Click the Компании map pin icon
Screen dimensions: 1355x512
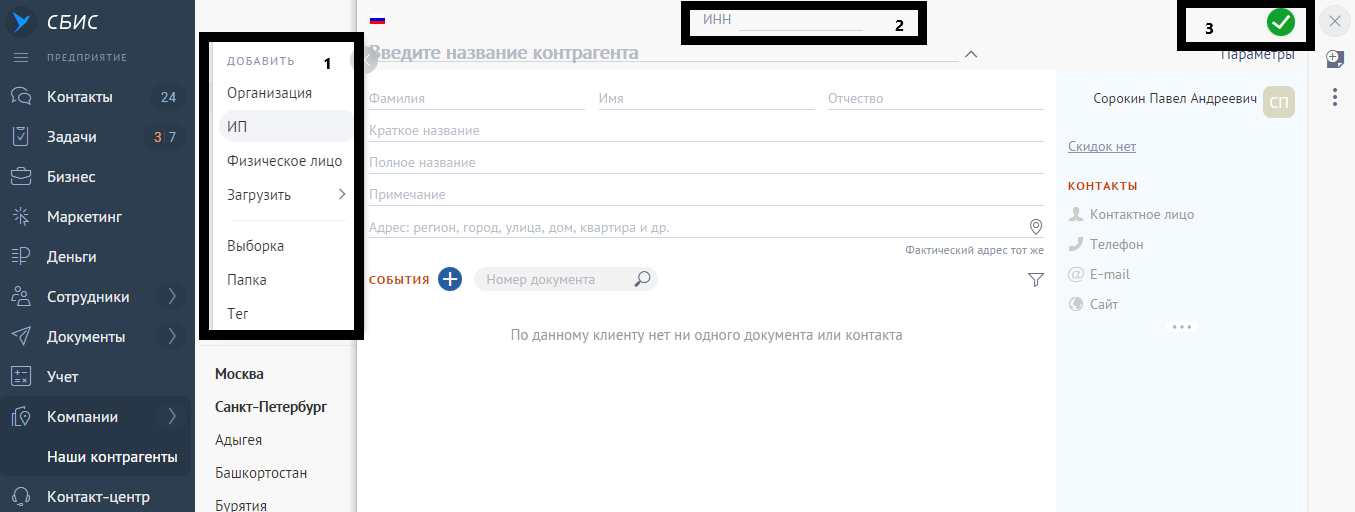[x=20, y=417]
